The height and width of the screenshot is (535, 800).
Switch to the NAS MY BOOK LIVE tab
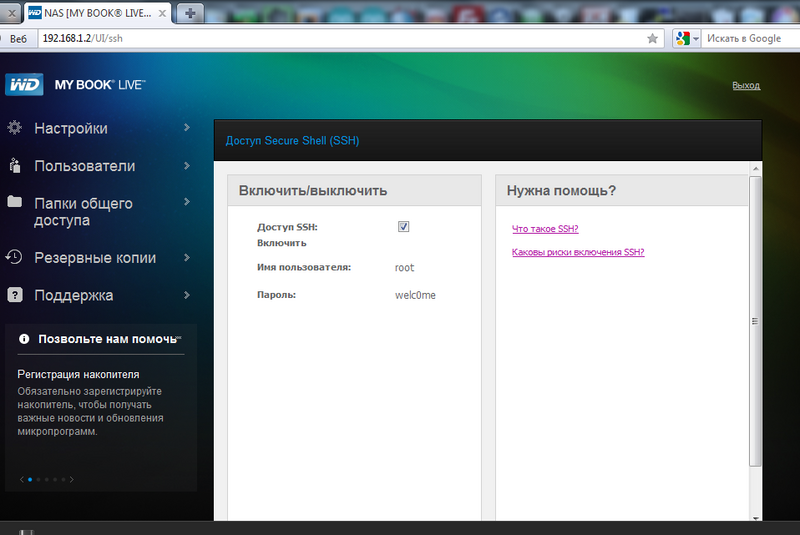pyautogui.click(x=97, y=13)
